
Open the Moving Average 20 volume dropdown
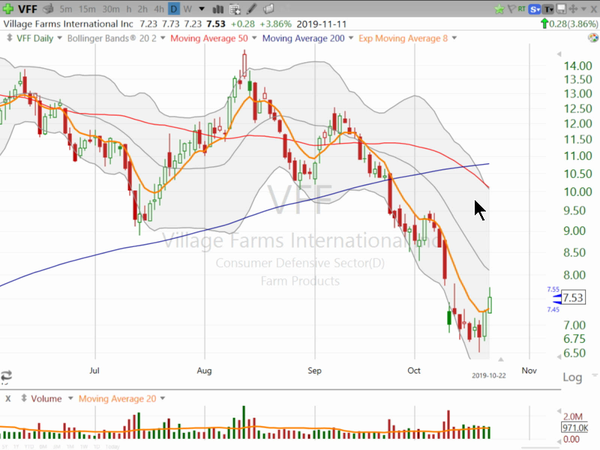point(163,399)
